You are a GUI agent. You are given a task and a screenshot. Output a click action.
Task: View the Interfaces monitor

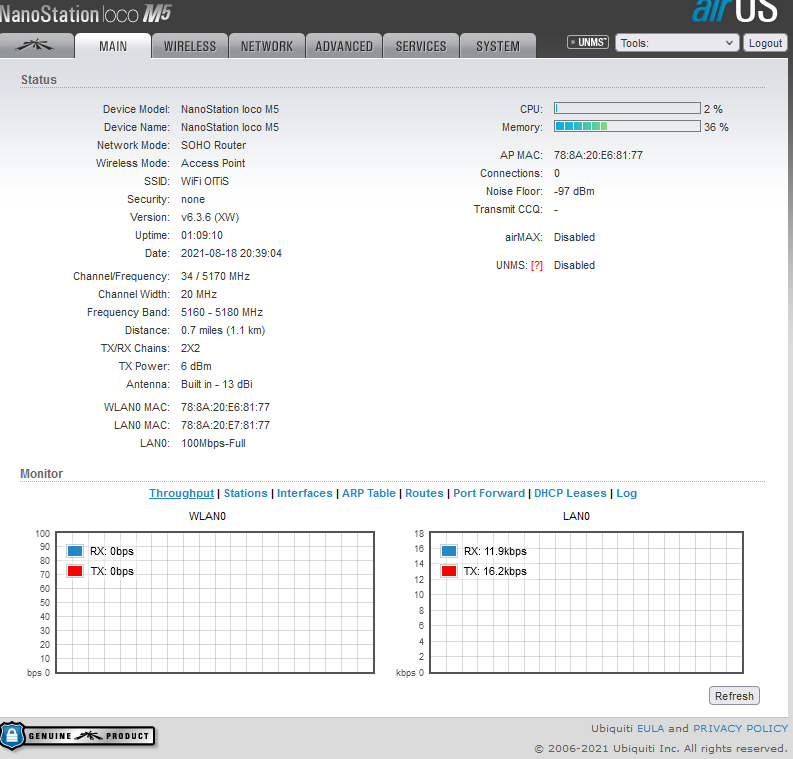304,494
